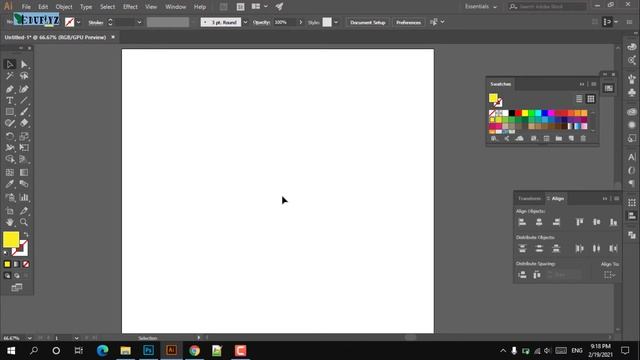
Task: Select the Shape Builder tool
Action: tap(10, 159)
